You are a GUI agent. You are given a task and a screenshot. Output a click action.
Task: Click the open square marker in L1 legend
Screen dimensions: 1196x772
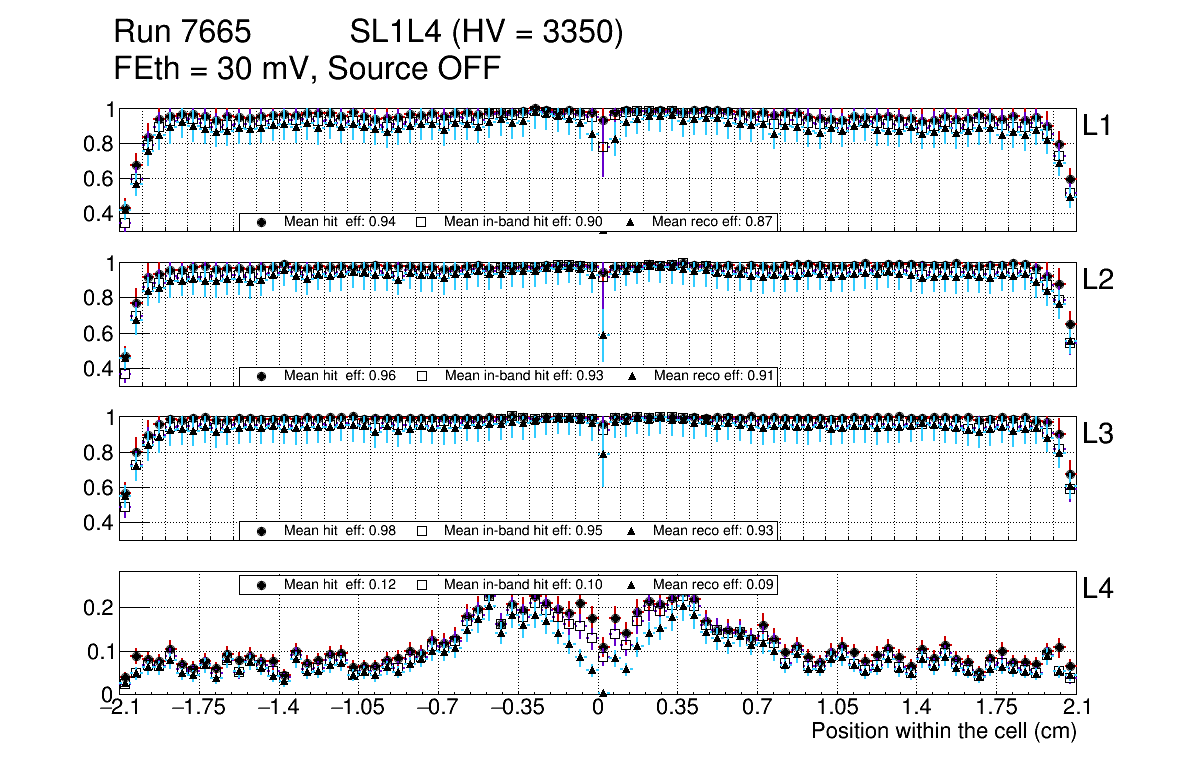[421, 222]
